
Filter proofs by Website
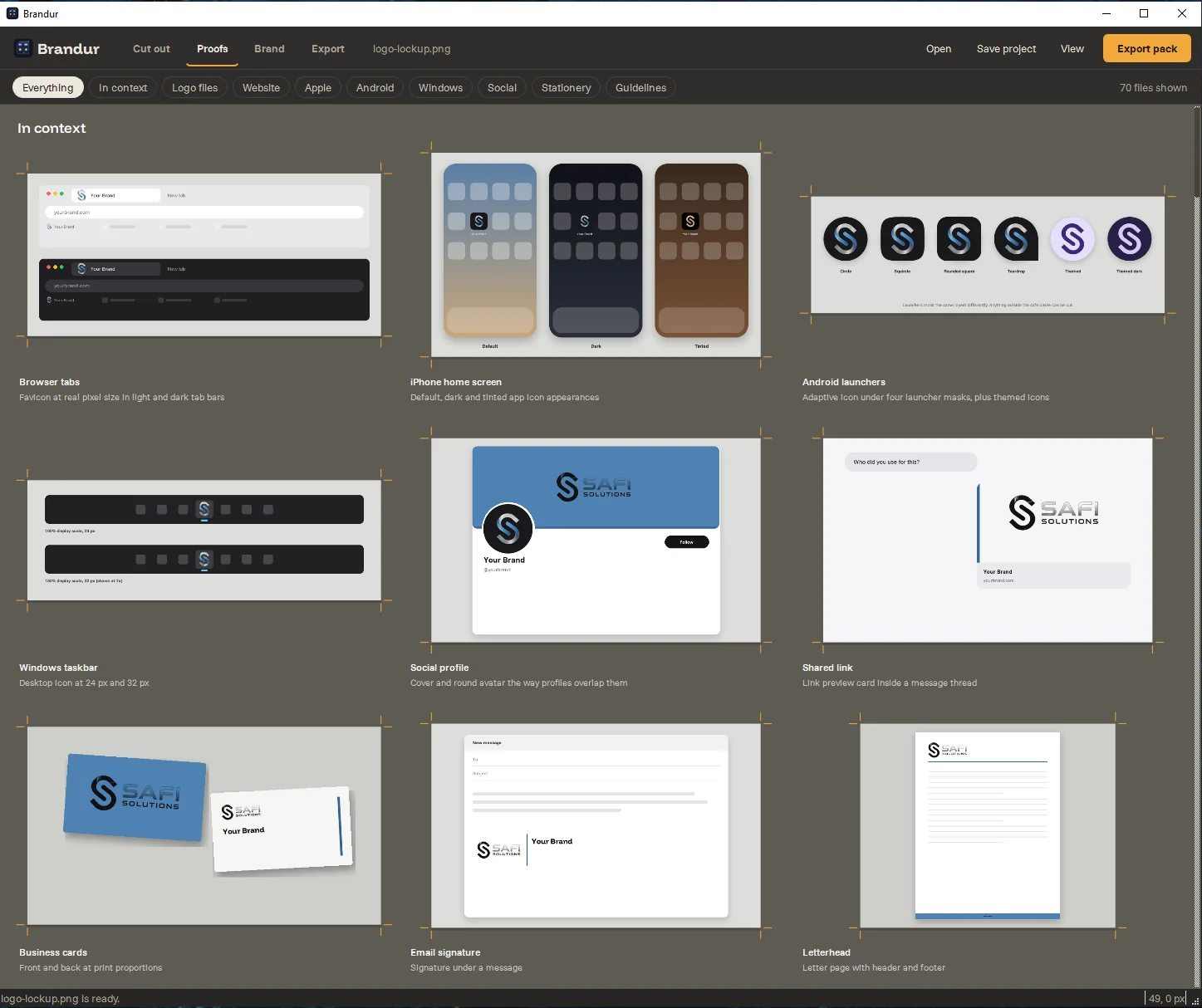(261, 88)
